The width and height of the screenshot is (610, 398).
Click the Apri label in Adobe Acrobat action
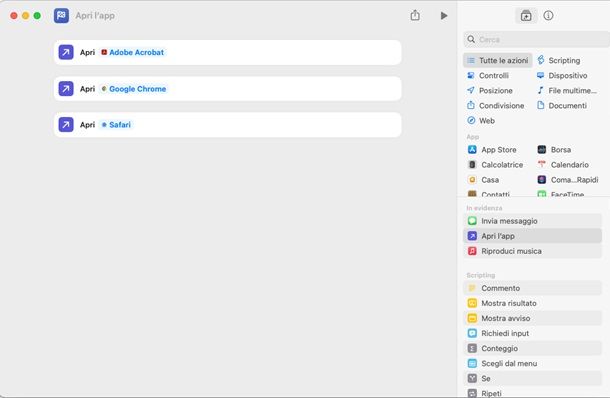(x=88, y=53)
